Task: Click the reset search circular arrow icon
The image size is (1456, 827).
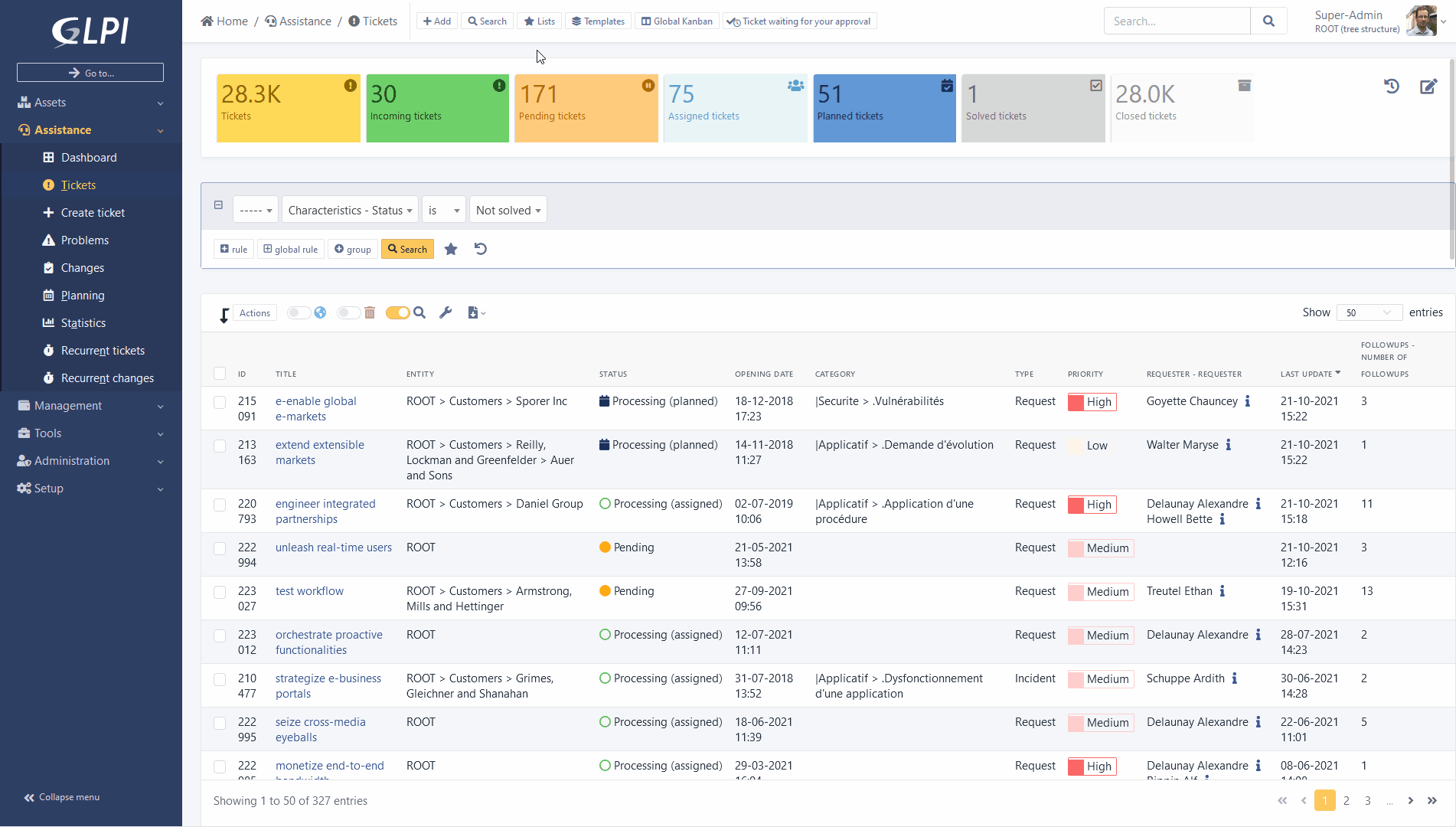Action: [x=481, y=249]
